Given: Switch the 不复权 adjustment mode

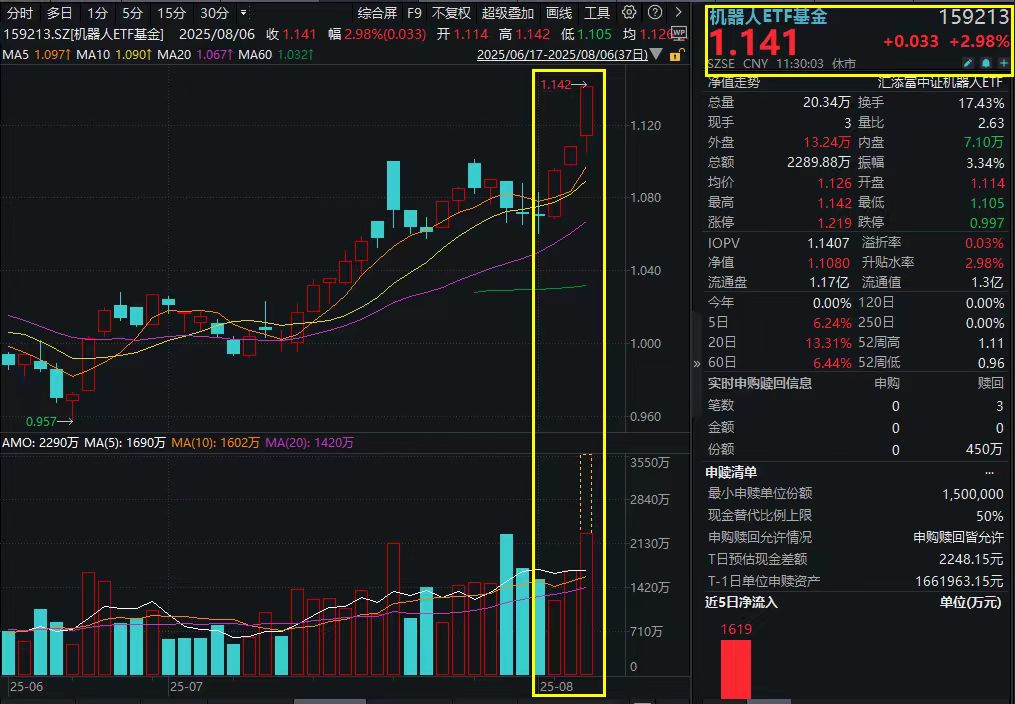Looking at the screenshot, I should coord(449,13).
